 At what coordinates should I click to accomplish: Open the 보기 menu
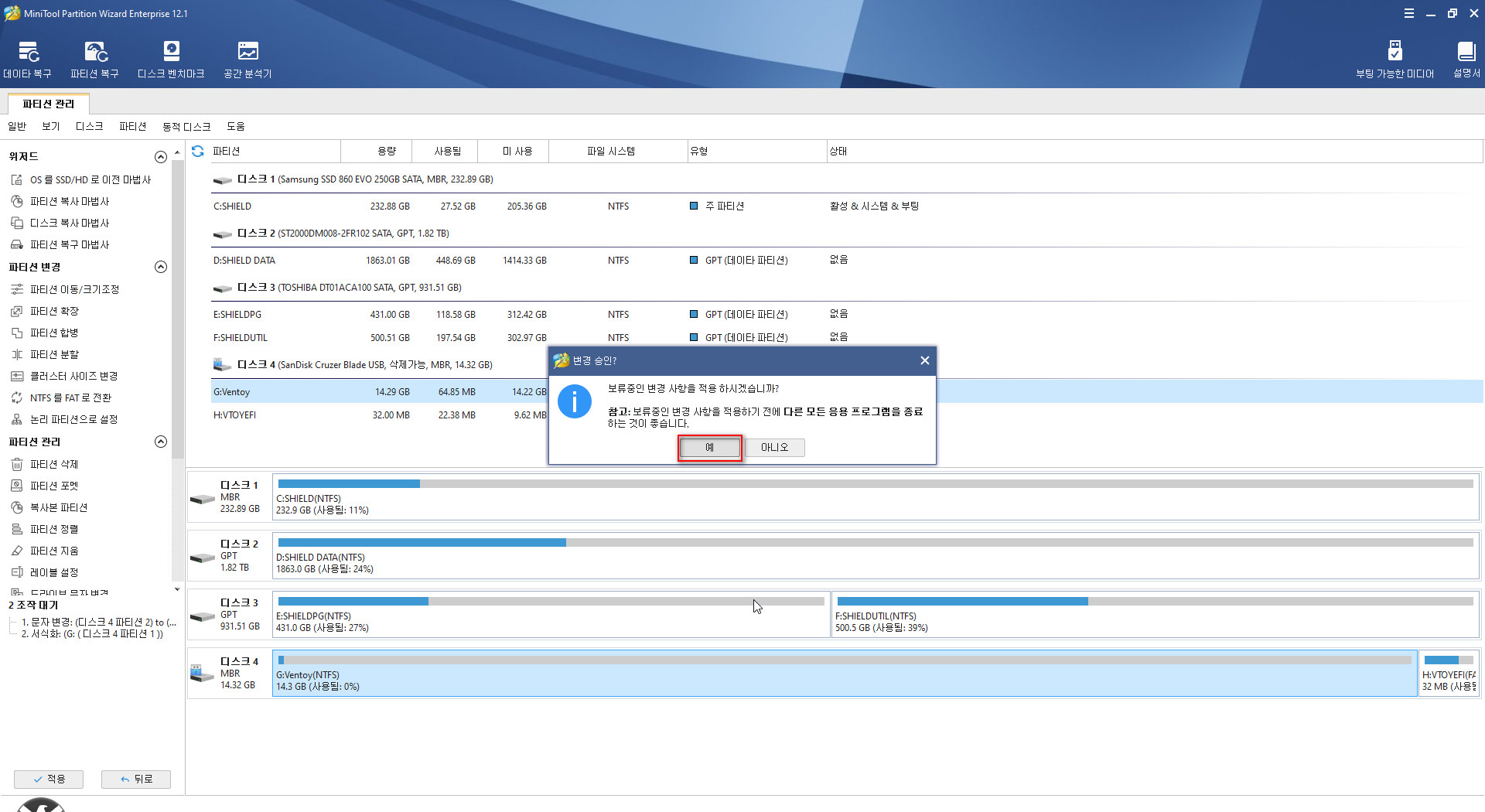(x=51, y=126)
